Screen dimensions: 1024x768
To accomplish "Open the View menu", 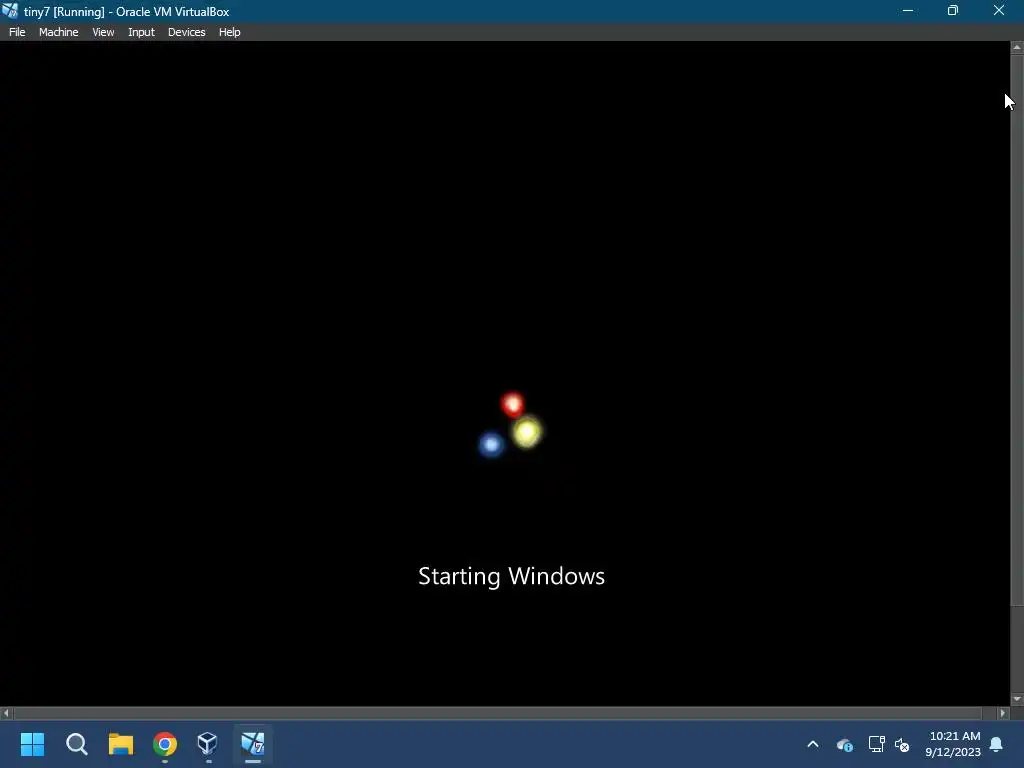I will coord(103,32).
